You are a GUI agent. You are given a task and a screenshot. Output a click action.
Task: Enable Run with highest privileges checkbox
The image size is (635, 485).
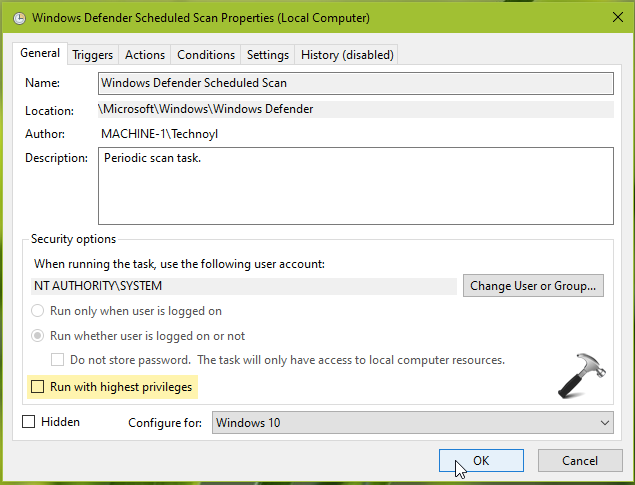coord(38,386)
